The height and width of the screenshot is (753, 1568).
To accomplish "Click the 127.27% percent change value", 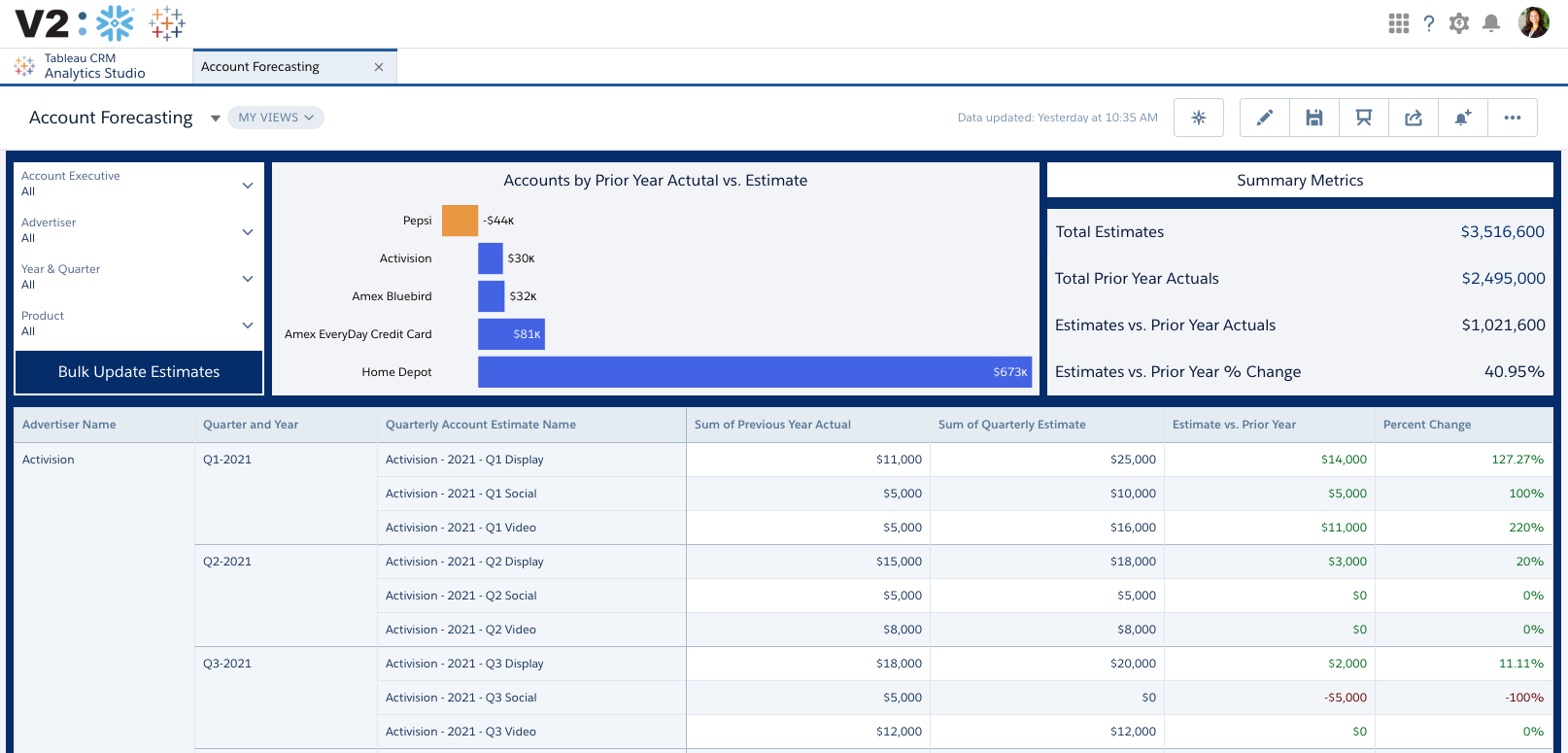I will [1517, 460].
